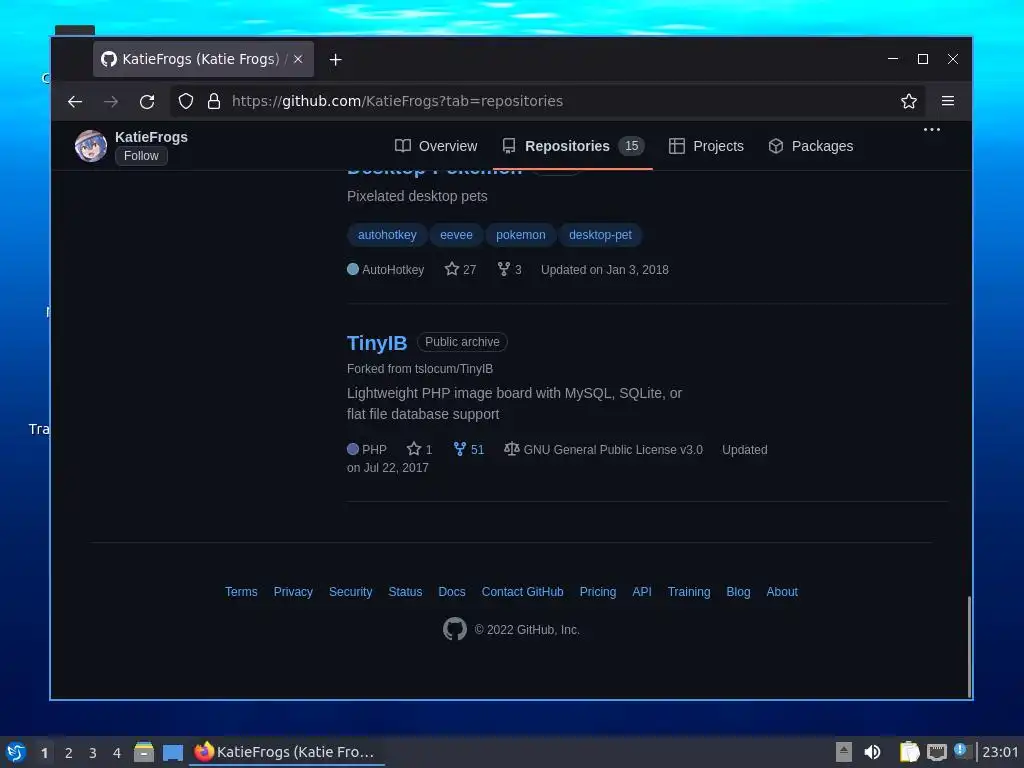1024x768 pixels.
Task: Focus the KatieFrogs Firefox taskbar entry
Action: (286, 752)
